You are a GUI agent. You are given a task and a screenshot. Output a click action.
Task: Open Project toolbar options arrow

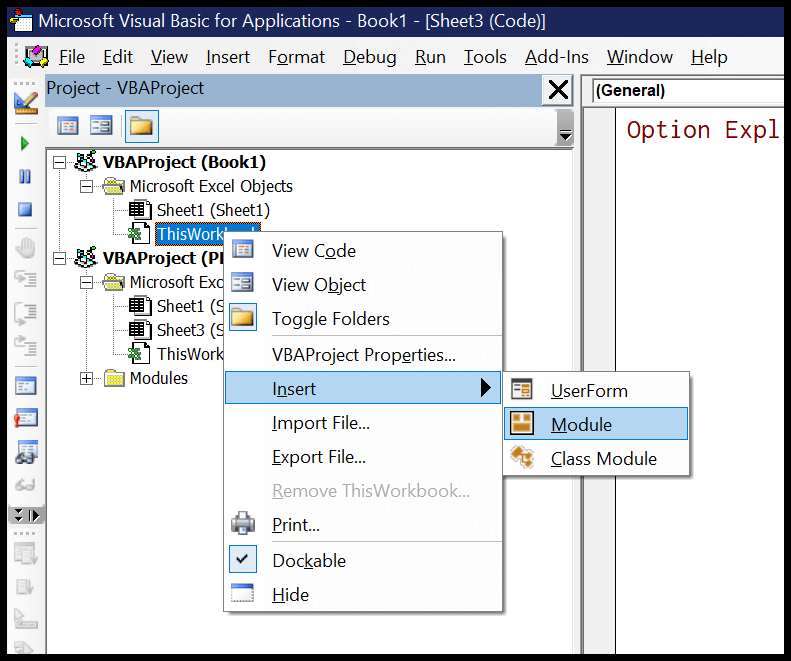coord(566,129)
